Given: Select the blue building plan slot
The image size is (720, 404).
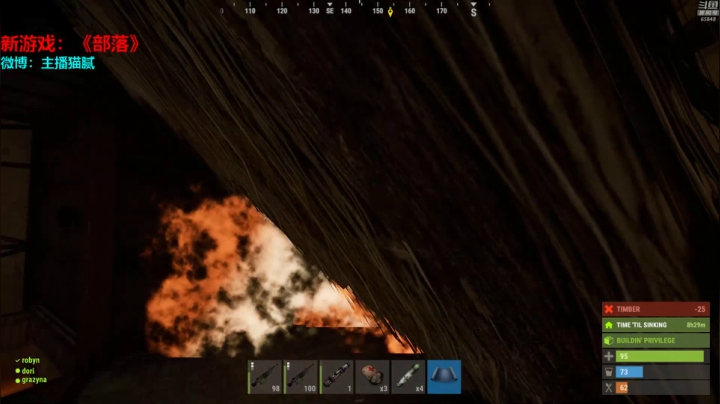Looking at the screenshot, I should tap(444, 377).
